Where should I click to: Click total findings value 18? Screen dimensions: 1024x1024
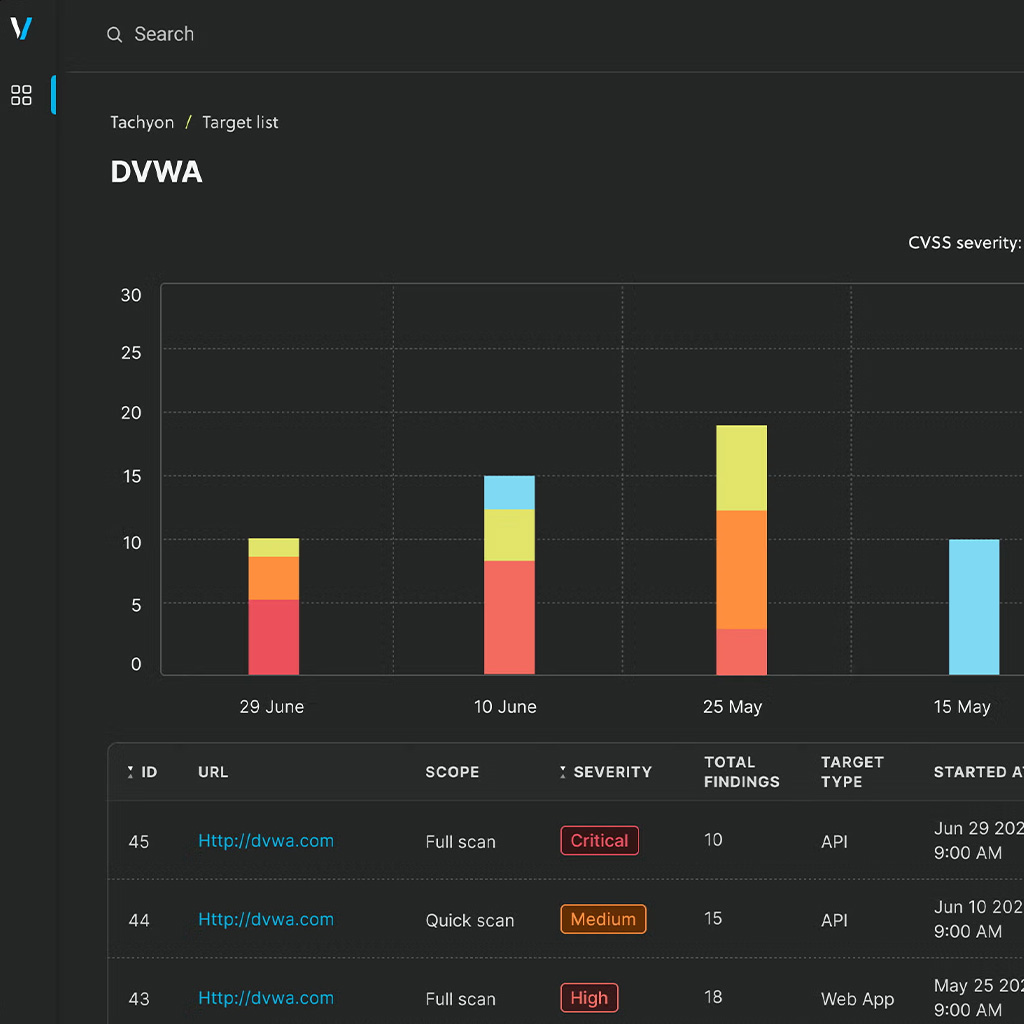pos(713,997)
